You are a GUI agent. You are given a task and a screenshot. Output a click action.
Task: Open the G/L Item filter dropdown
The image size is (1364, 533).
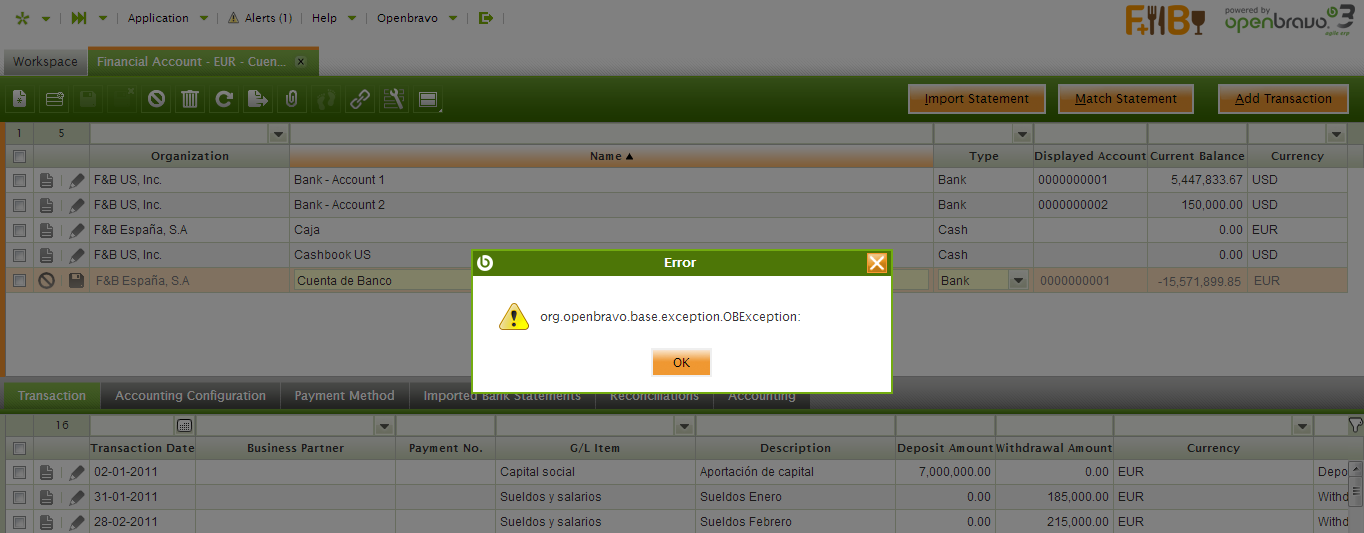(684, 426)
